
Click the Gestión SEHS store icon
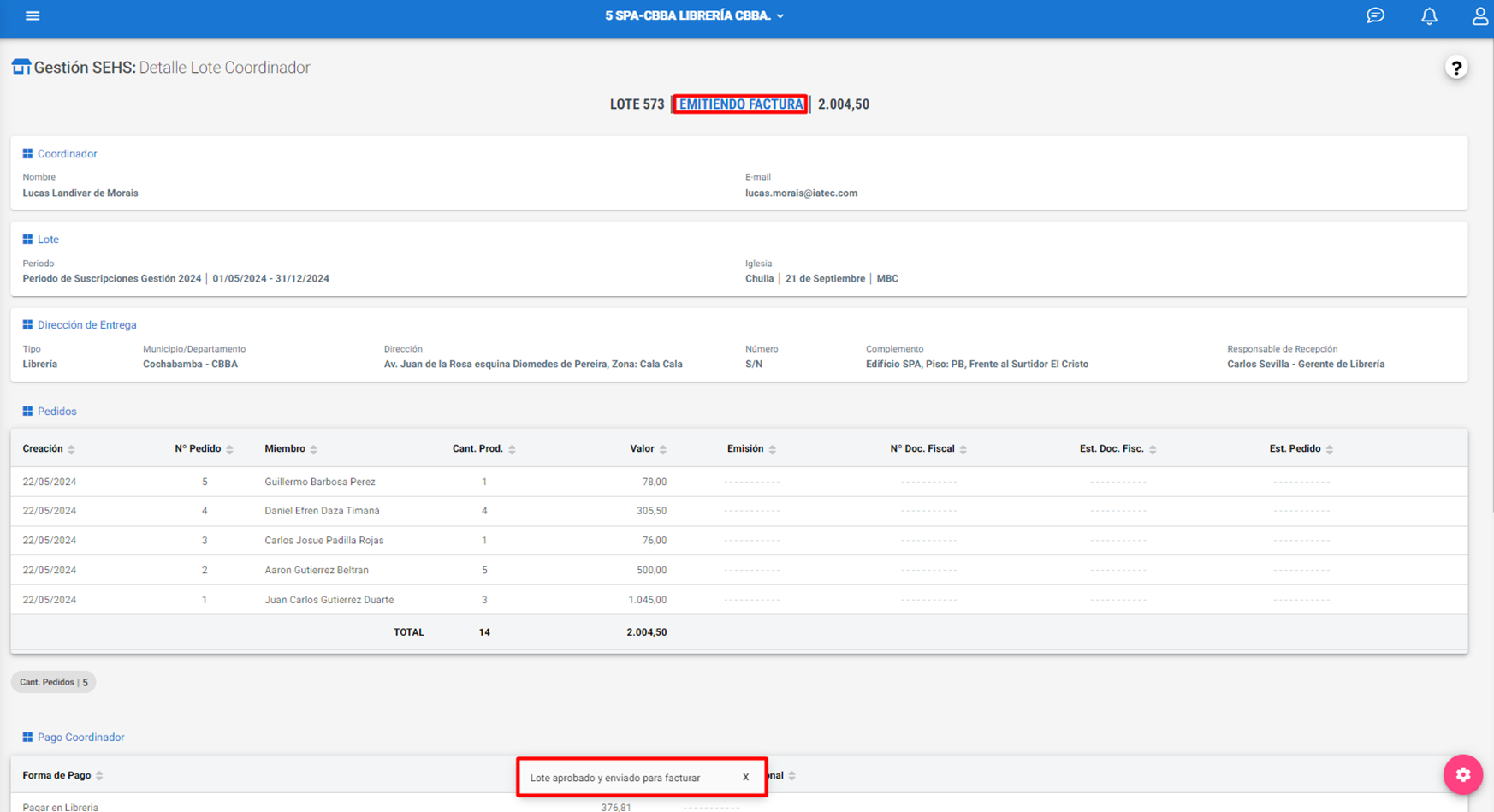click(21, 67)
